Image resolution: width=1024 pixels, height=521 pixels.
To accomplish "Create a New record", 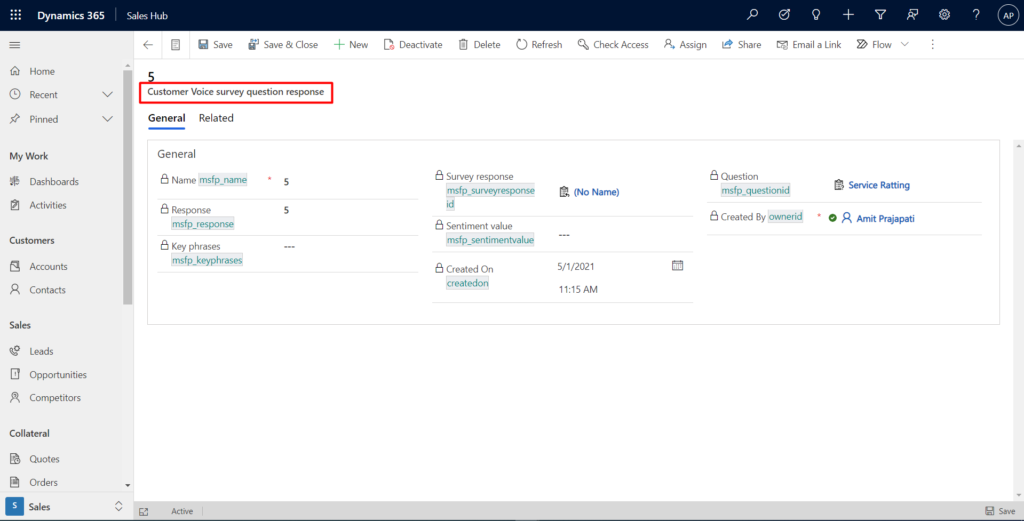I will 351,44.
